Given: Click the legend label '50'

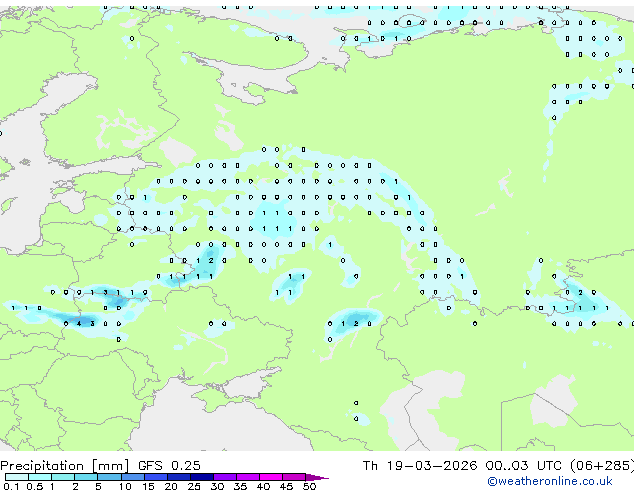Looking at the screenshot, I should (309, 486).
